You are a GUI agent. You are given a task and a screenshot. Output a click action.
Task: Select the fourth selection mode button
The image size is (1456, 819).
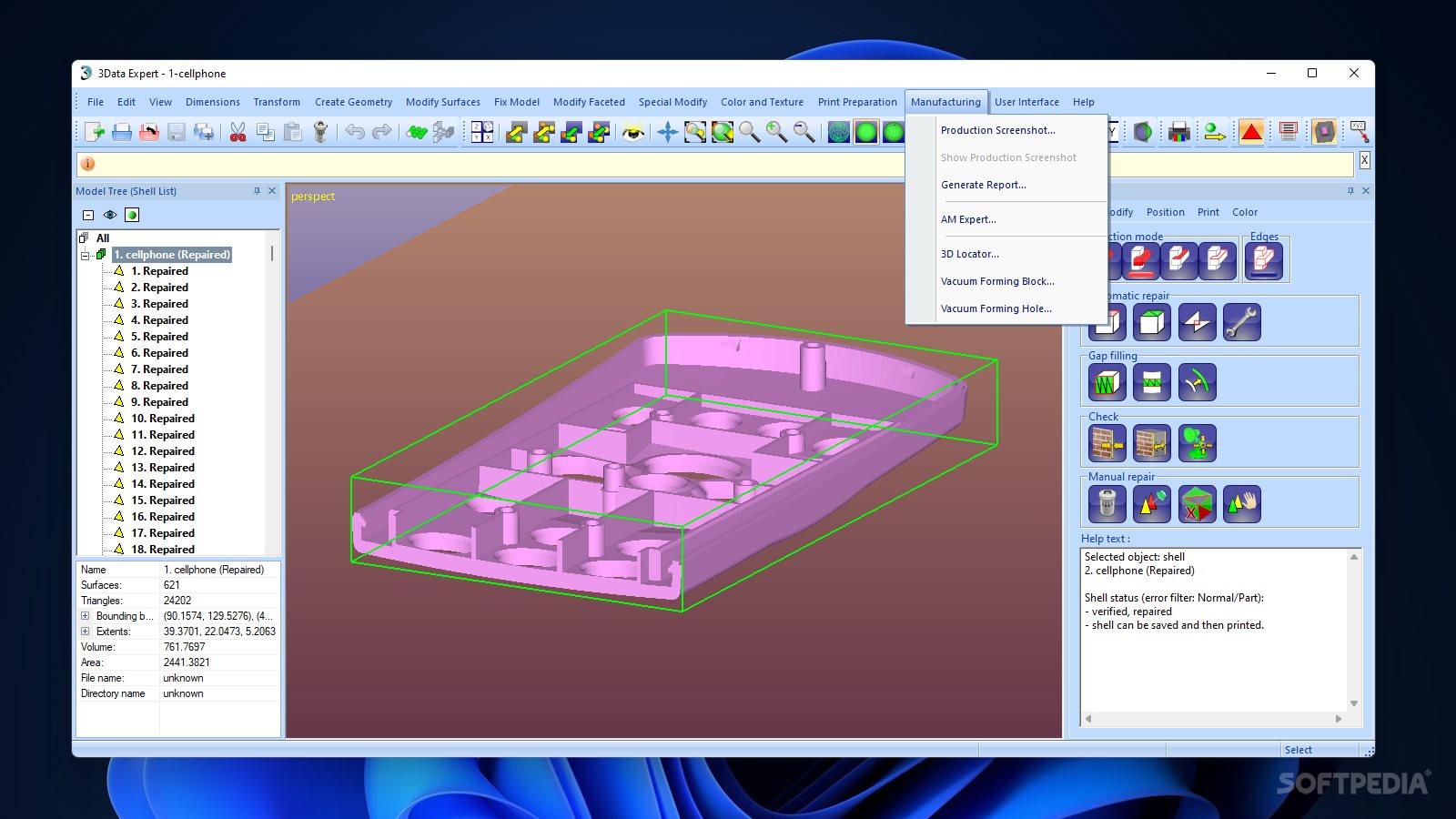[1218, 261]
